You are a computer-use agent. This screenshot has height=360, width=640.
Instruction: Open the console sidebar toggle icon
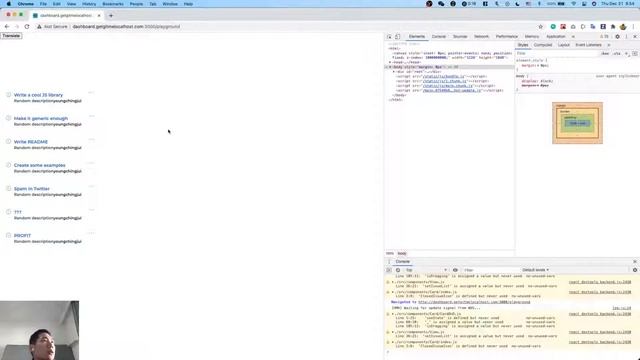click(389, 270)
